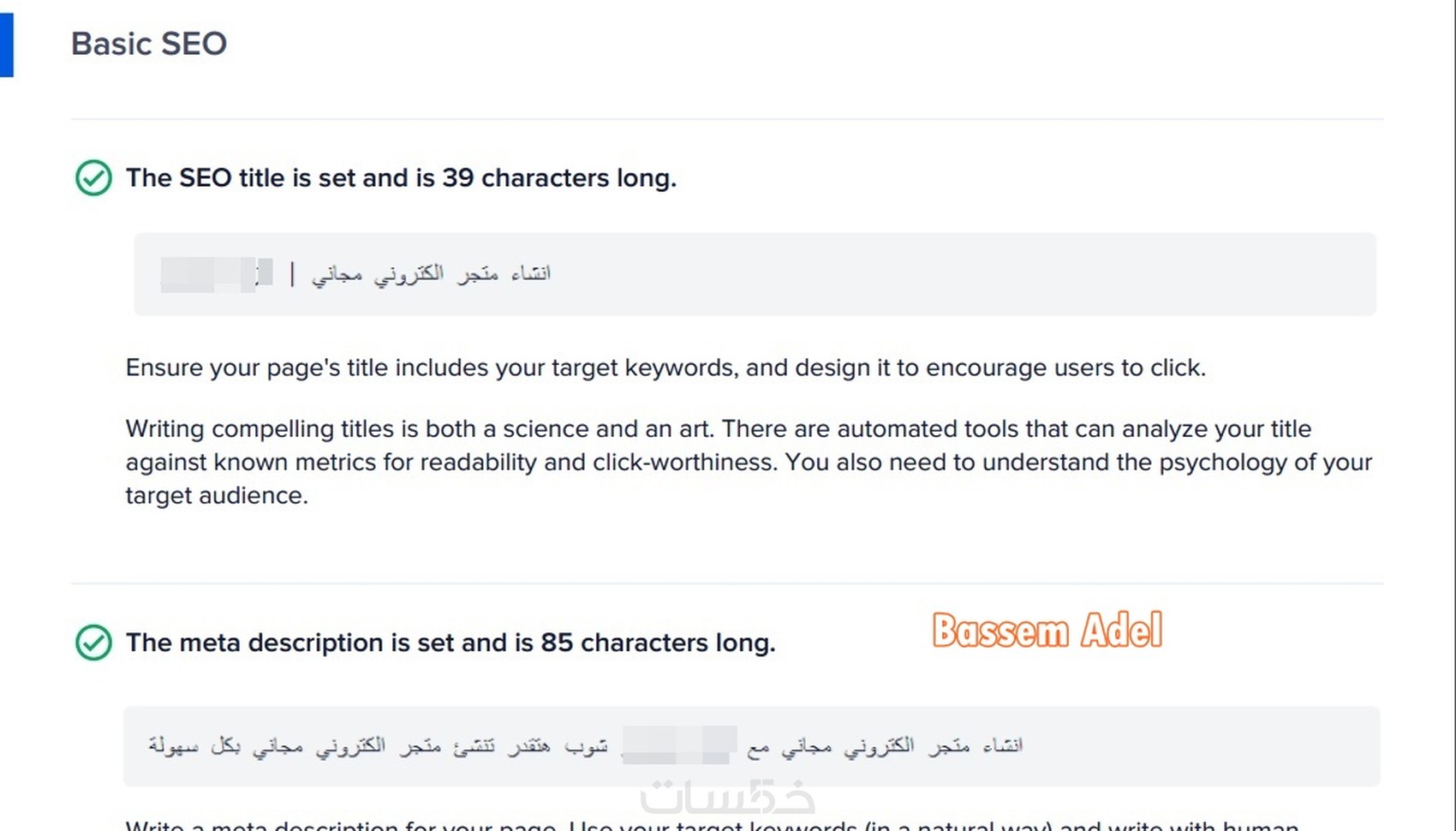Viewport: 1456px width, 831px height.
Task: Click the Arabic meta description preview box
Action: [x=752, y=746]
